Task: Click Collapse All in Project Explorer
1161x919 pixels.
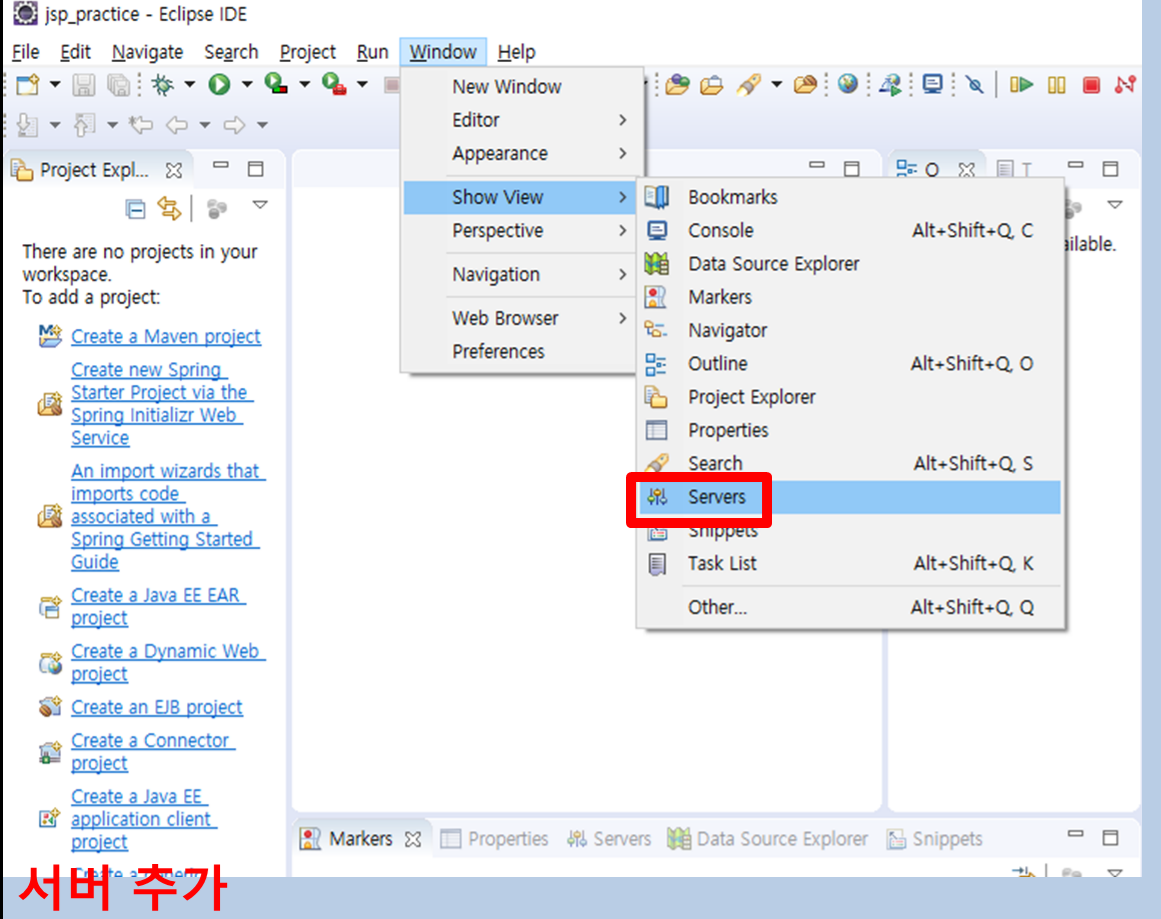Action: point(135,210)
